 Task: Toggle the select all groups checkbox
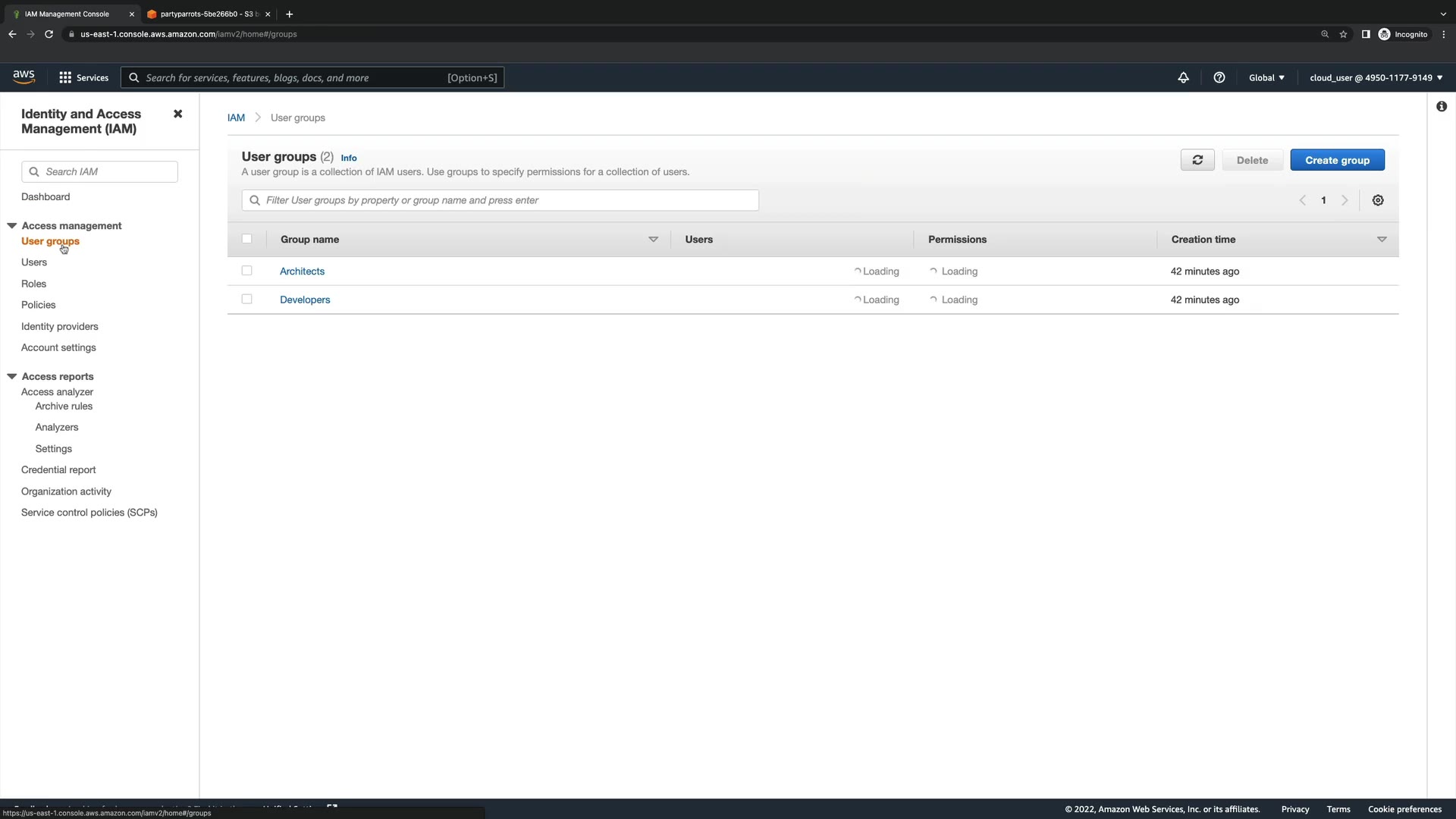(246, 239)
